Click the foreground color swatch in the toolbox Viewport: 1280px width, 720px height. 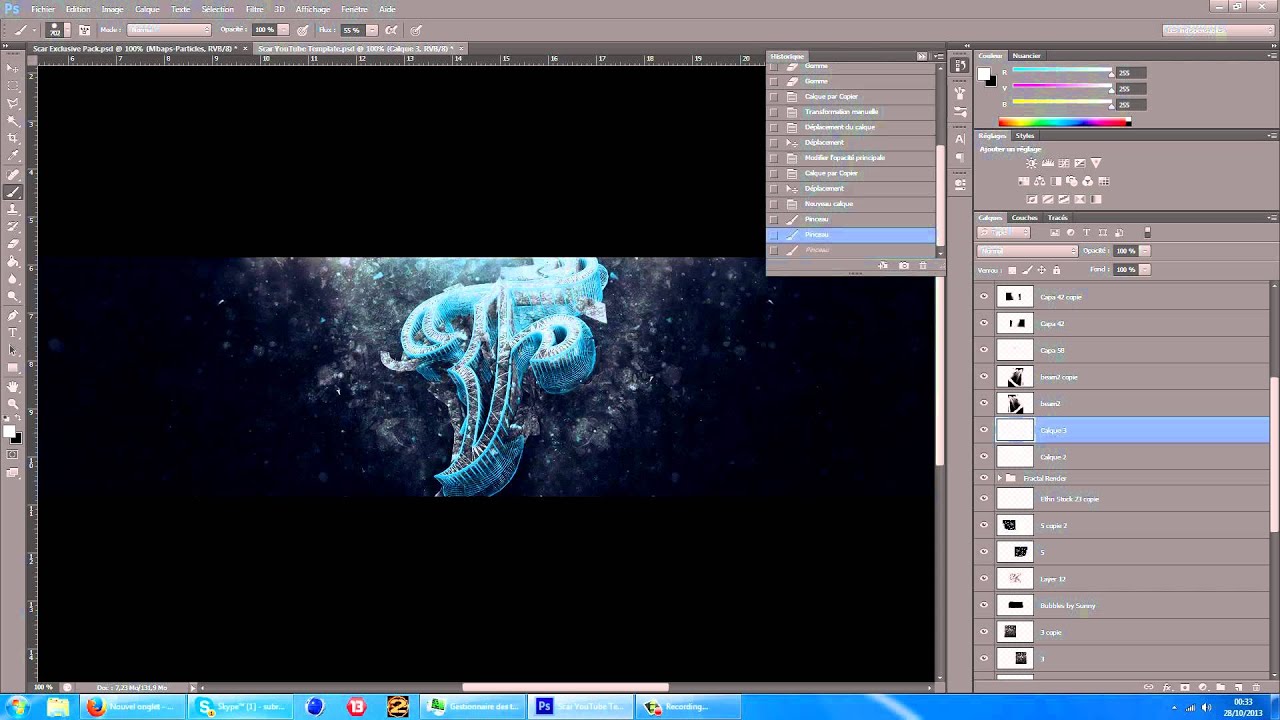click(x=9, y=432)
